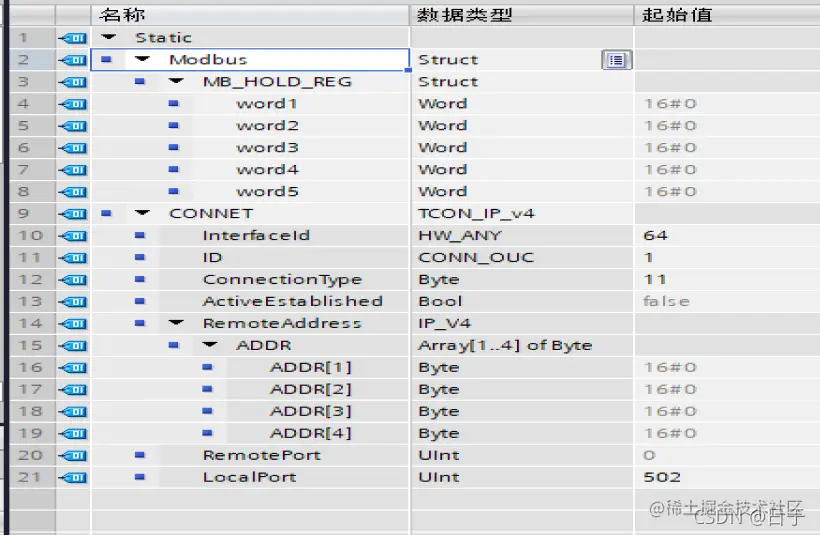The image size is (820, 535).
Task: Collapse the Modbus struct
Action: (142, 59)
